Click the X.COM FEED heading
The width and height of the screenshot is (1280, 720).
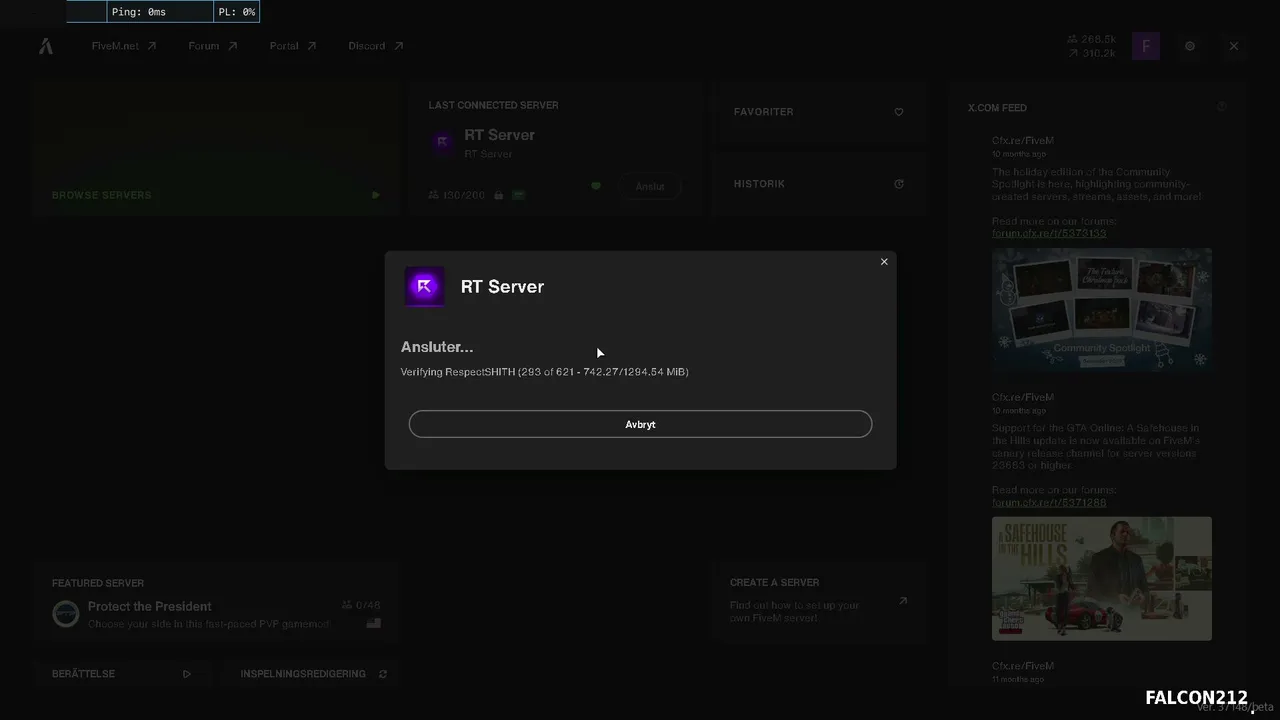click(997, 108)
